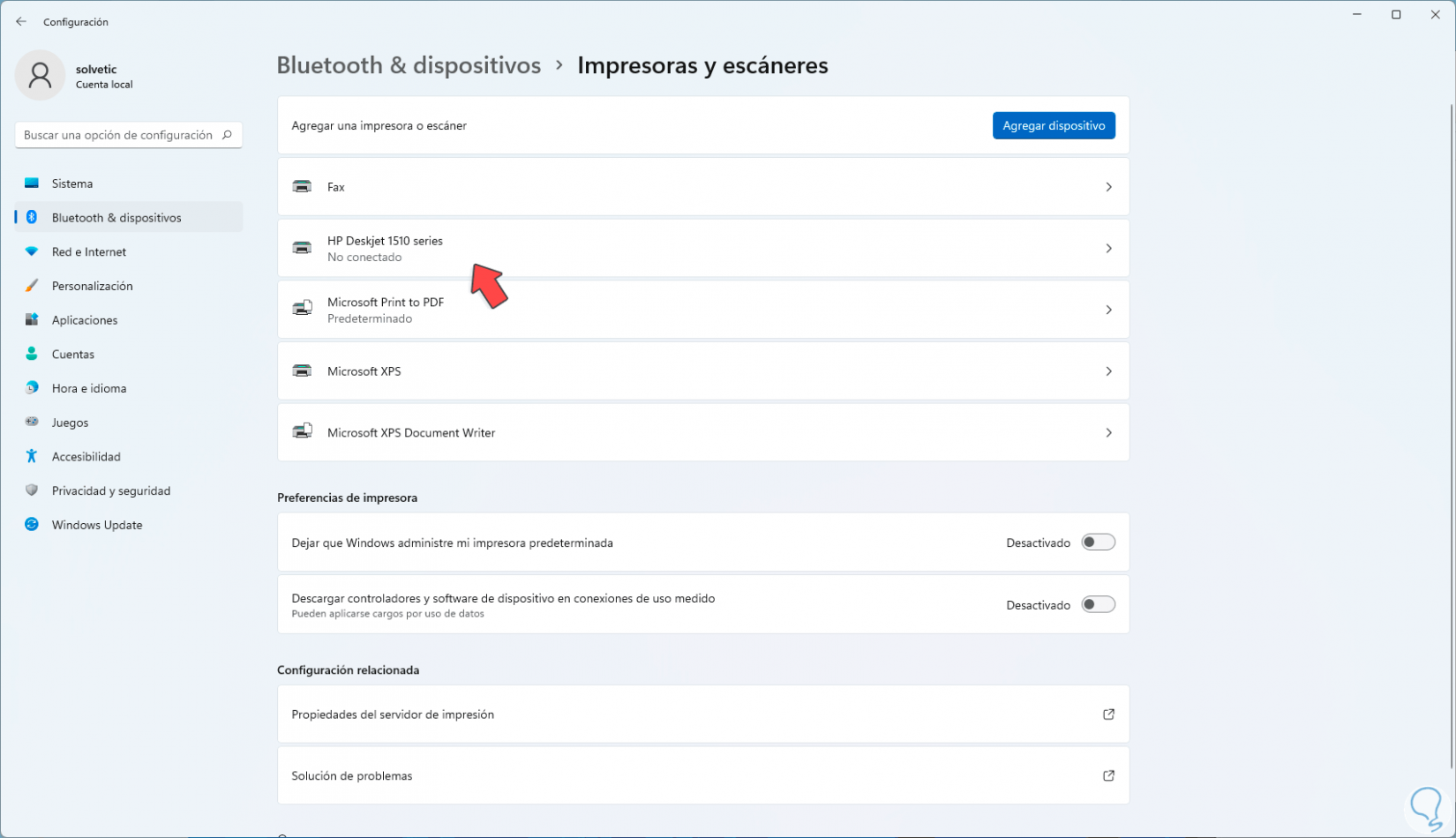The width and height of the screenshot is (1456, 838).
Task: Select Privacidad y seguridad in sidebar
Action: pyautogui.click(x=110, y=490)
